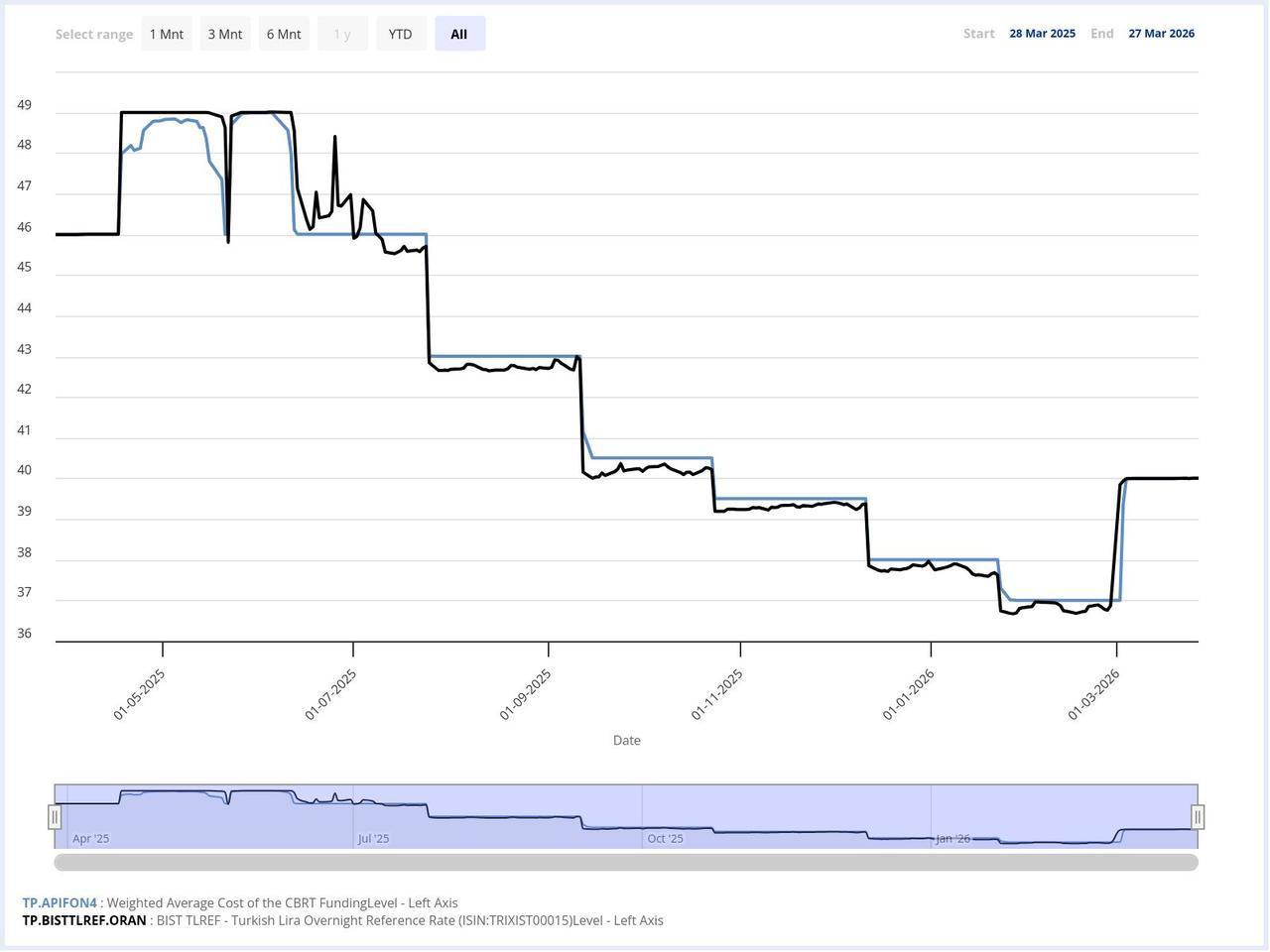The height and width of the screenshot is (952, 1270).
Task: Click the Jan '26 marker in the overview
Action: click(x=955, y=838)
